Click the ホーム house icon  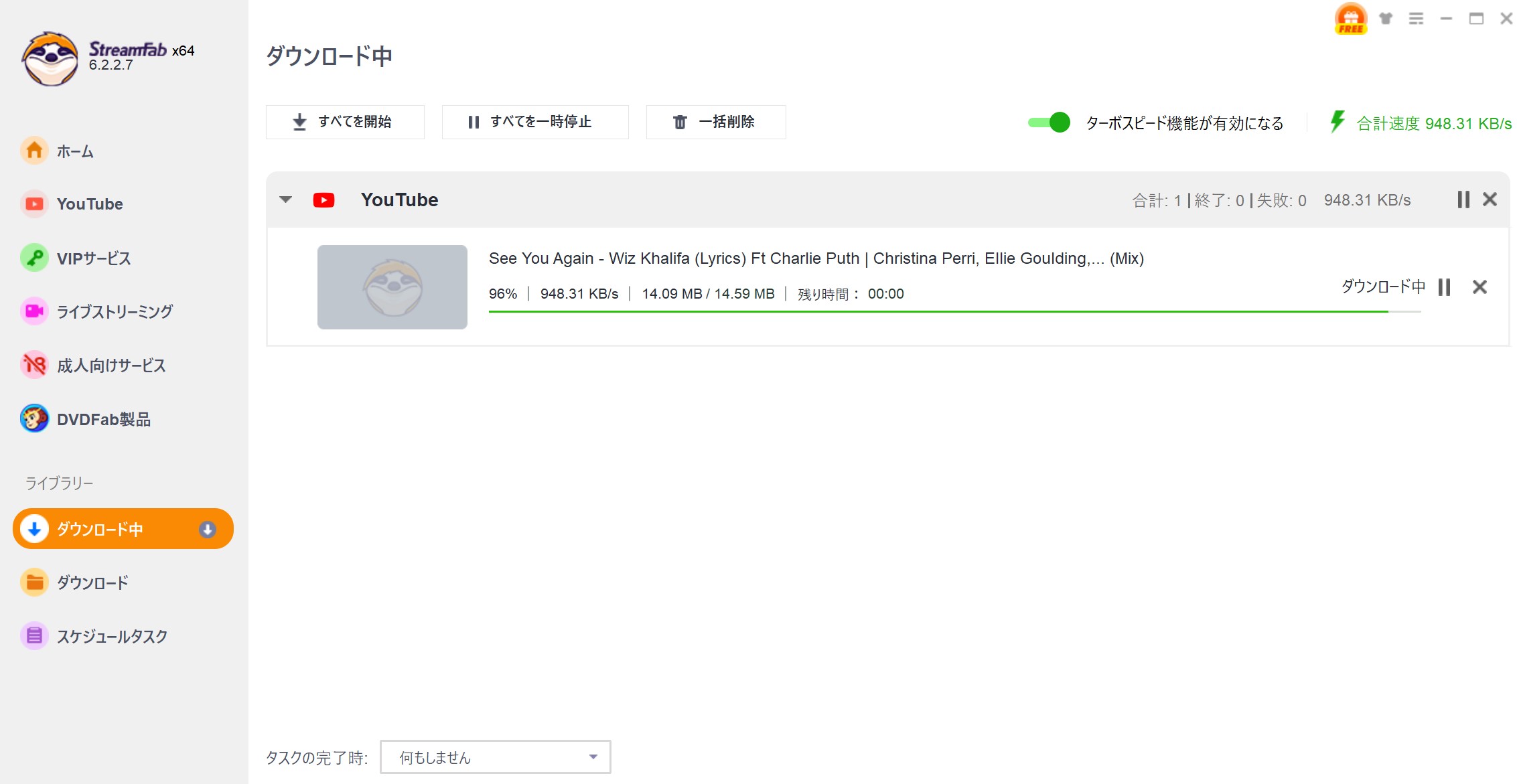pyautogui.click(x=34, y=151)
